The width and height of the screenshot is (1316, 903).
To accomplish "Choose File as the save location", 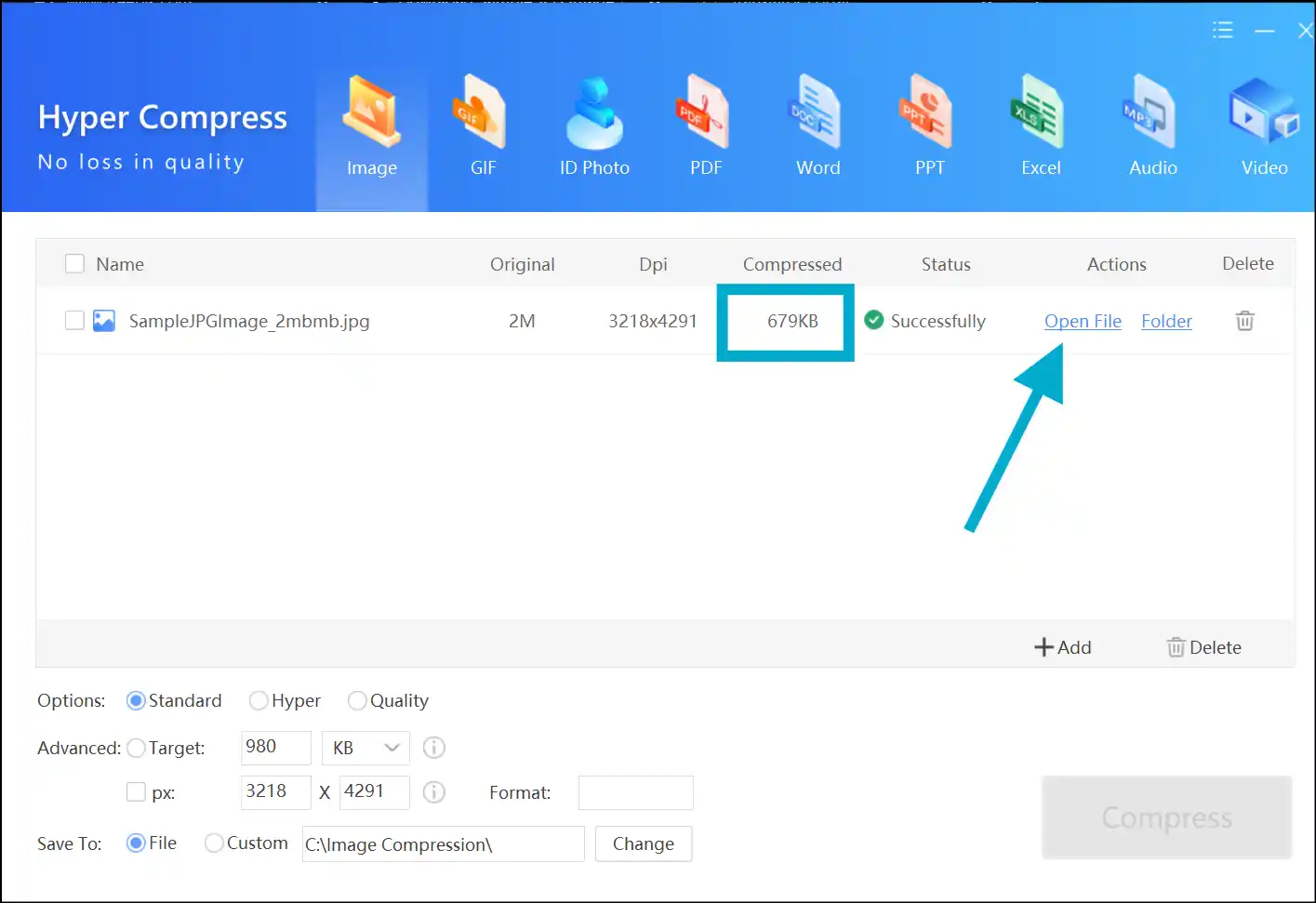I will tap(152, 843).
